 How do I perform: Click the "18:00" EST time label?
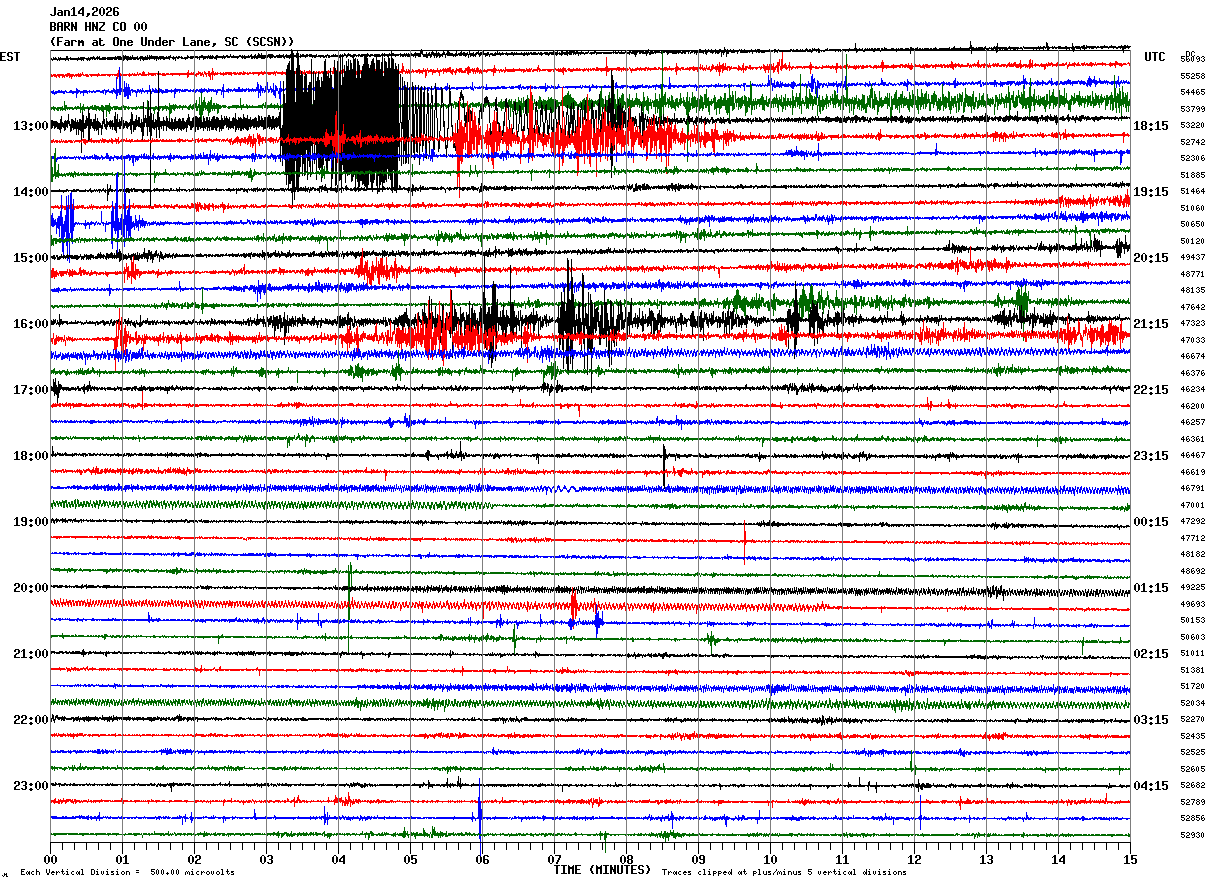(x=30, y=456)
